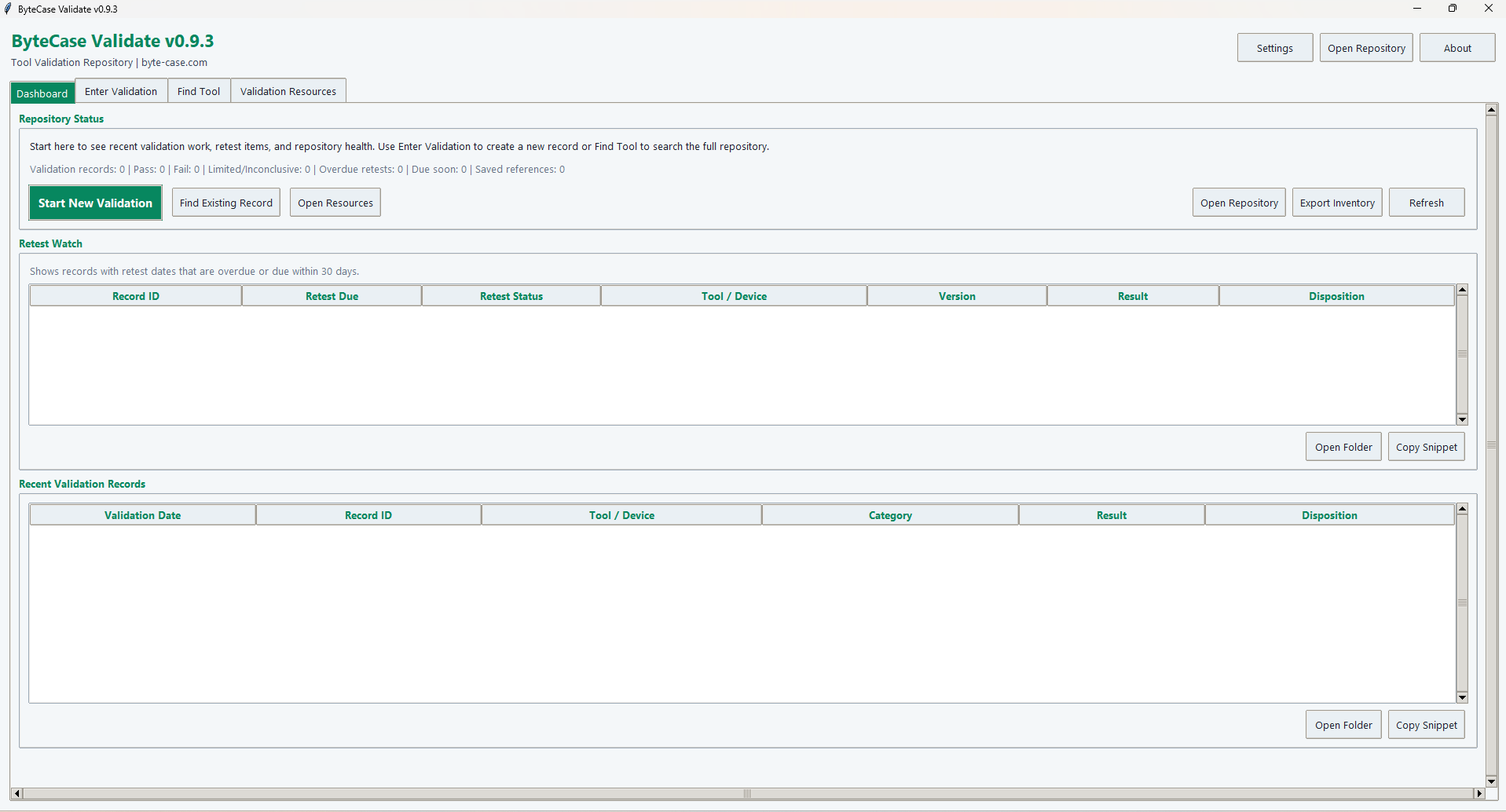
Task: Copy Snippet under Retest Watch table
Action: point(1426,447)
